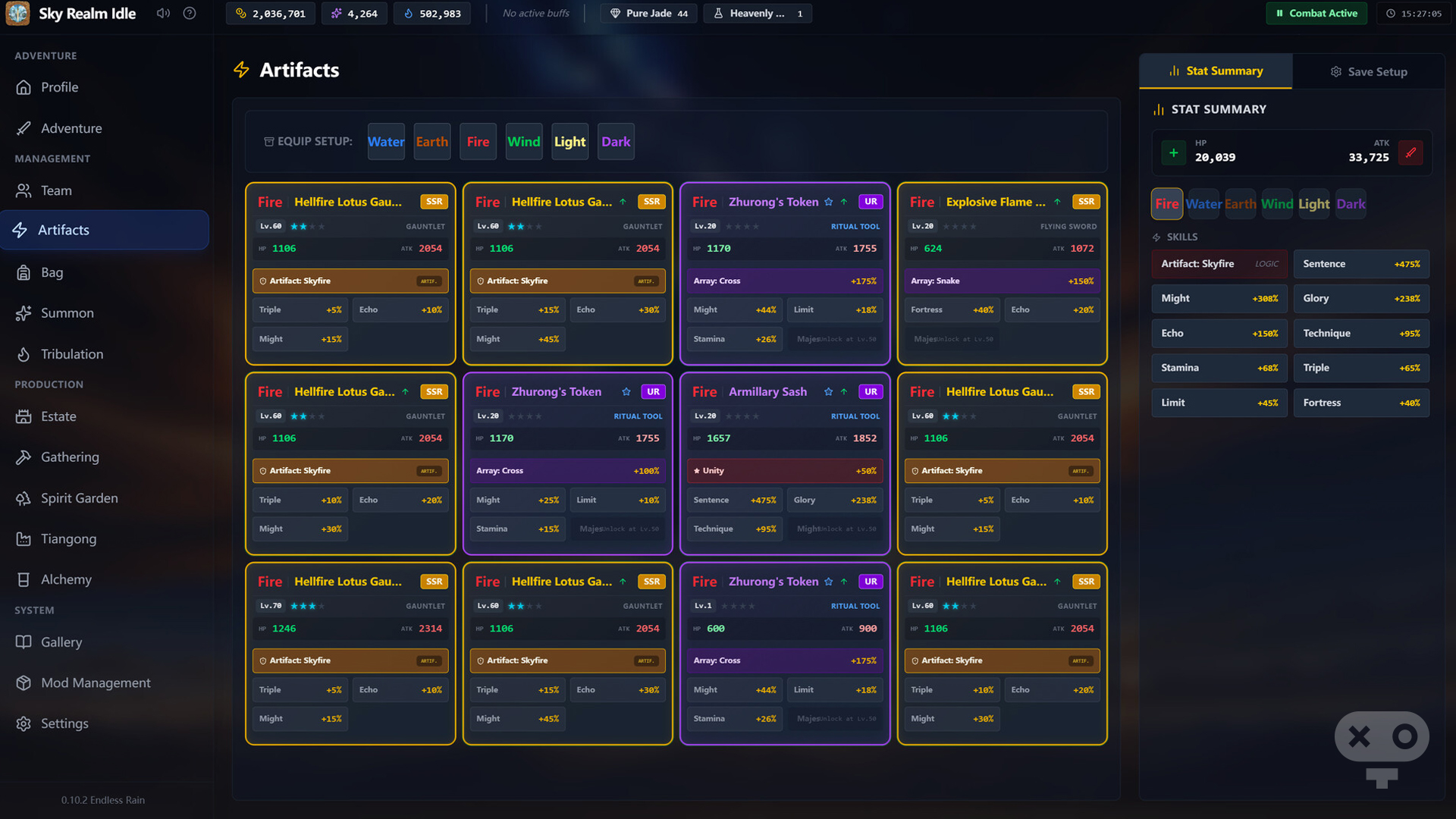Image resolution: width=1456 pixels, height=819 pixels.
Task: Open help via question mark icon
Action: click(190, 13)
